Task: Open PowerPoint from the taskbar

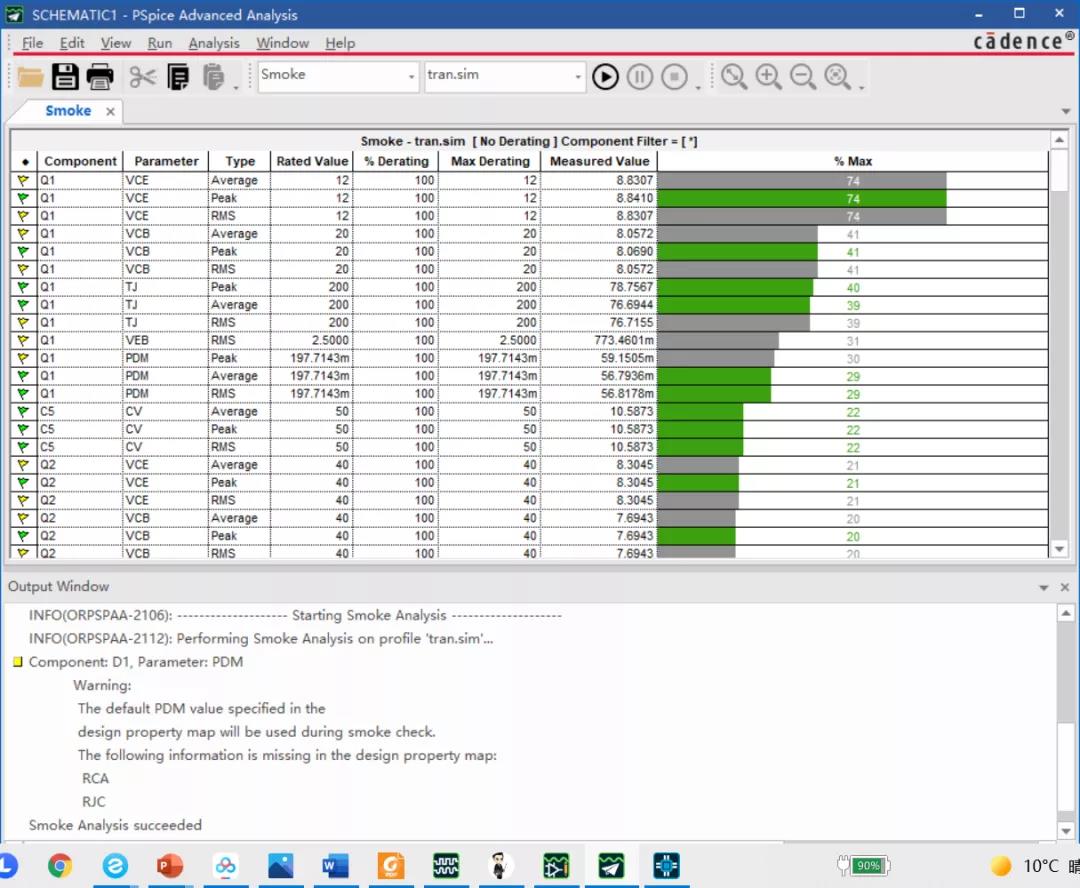Action: pyautogui.click(x=169, y=865)
